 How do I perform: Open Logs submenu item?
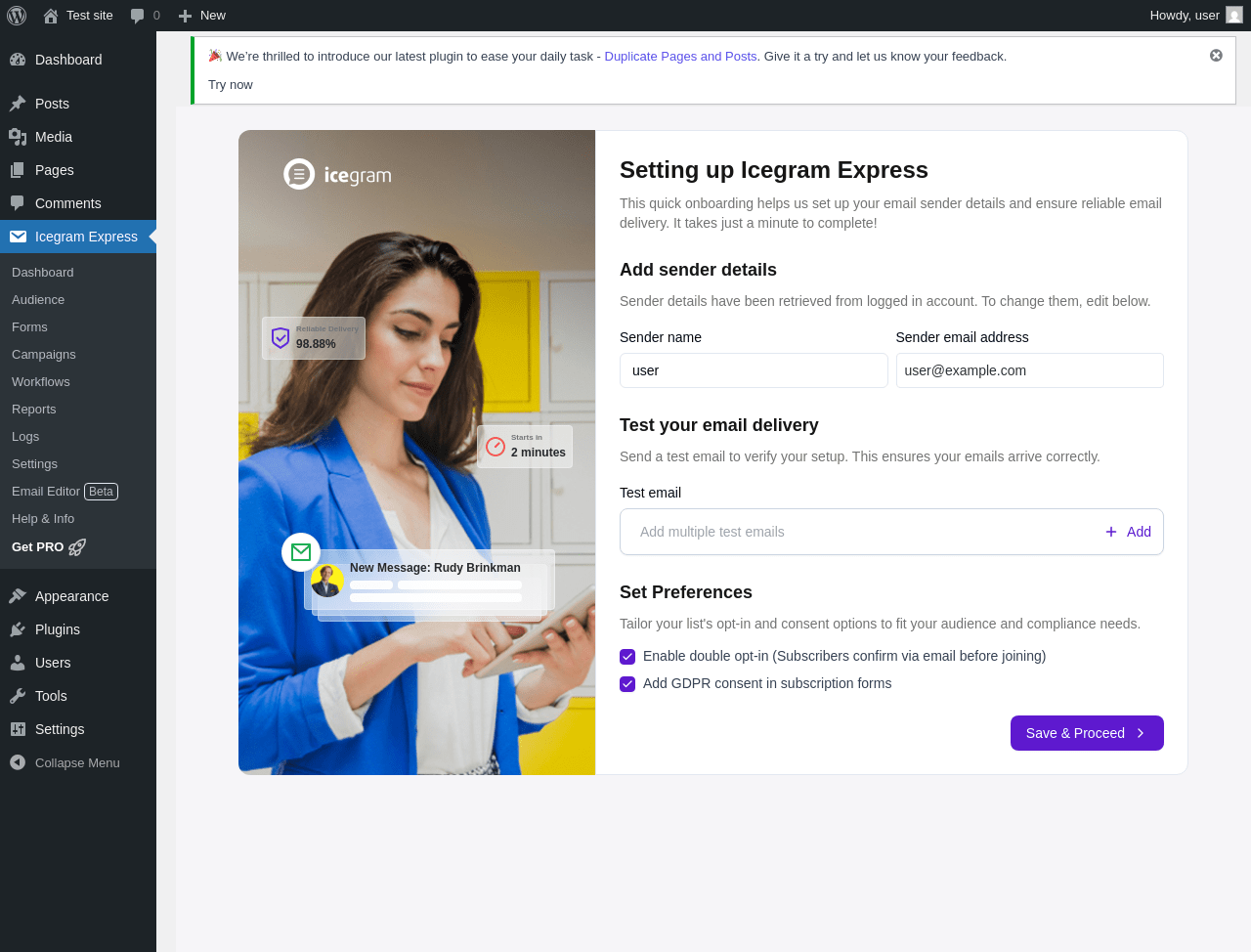coord(25,437)
